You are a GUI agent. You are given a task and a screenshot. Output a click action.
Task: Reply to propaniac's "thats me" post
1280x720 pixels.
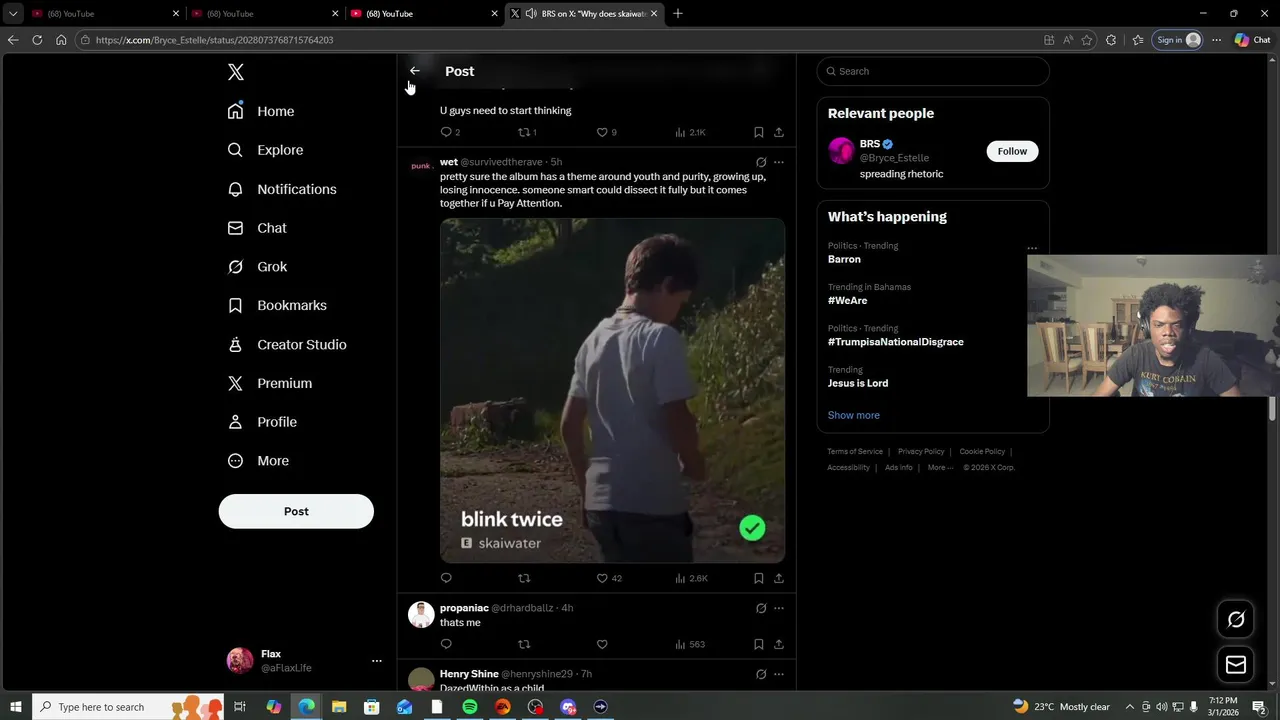(446, 644)
